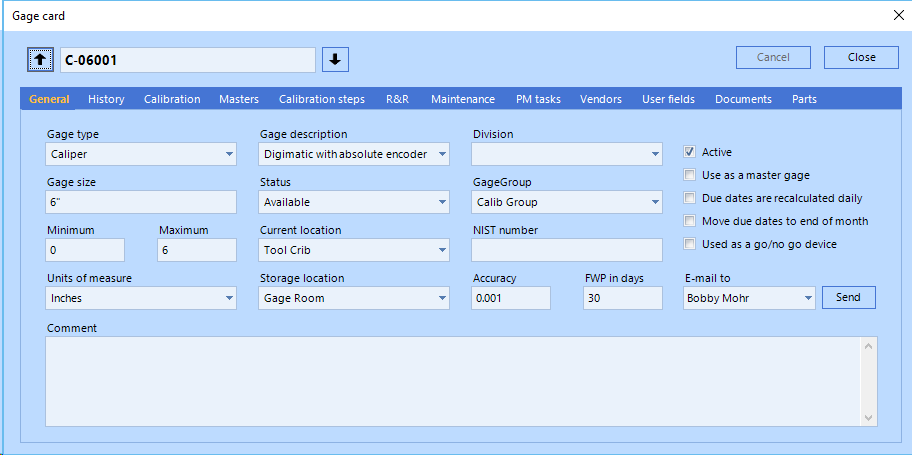The image size is (912, 455).
Task: Click the up arrow previous gage icon
Action: tap(40, 60)
